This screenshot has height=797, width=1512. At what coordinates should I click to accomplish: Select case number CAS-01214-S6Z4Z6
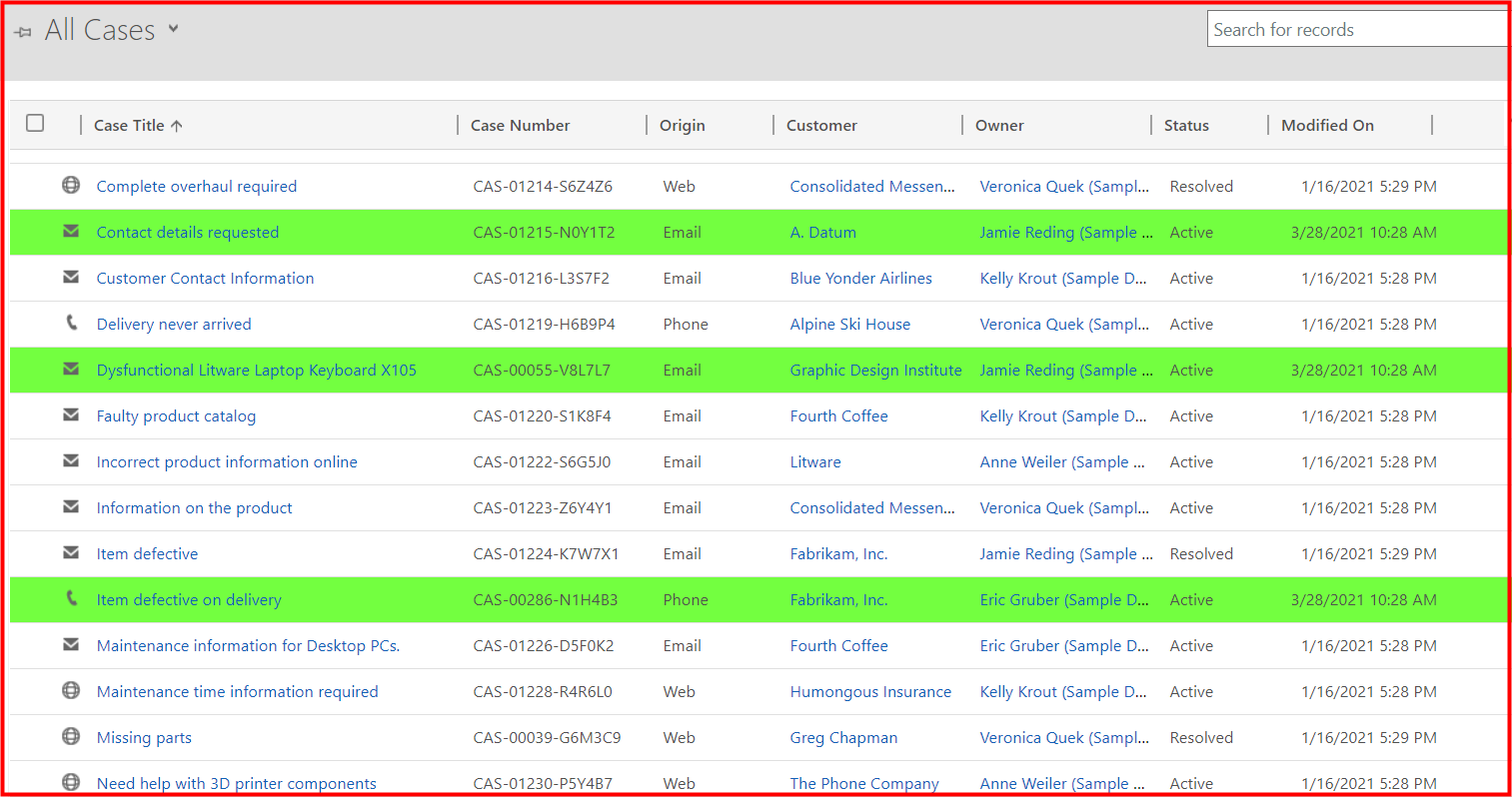click(x=543, y=187)
